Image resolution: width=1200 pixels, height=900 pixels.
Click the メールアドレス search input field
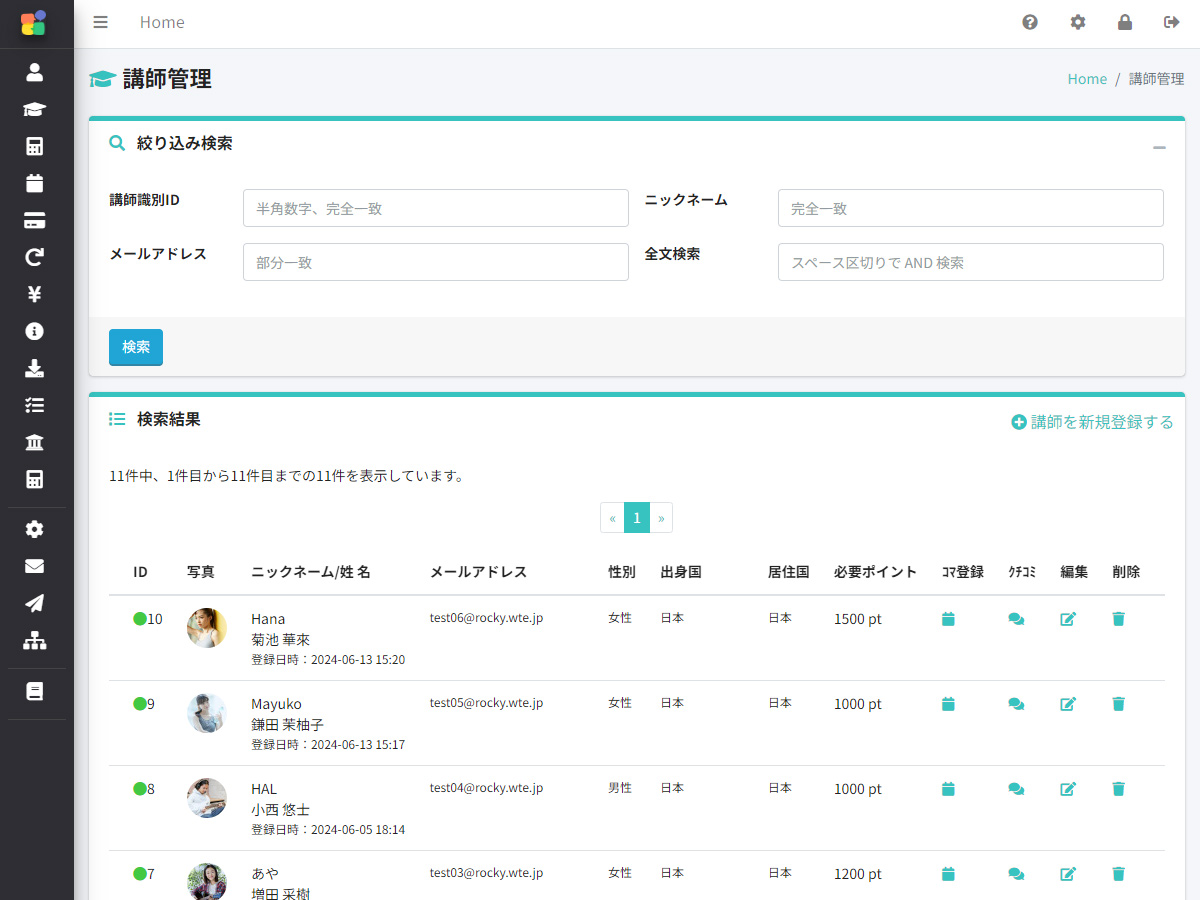(435, 261)
